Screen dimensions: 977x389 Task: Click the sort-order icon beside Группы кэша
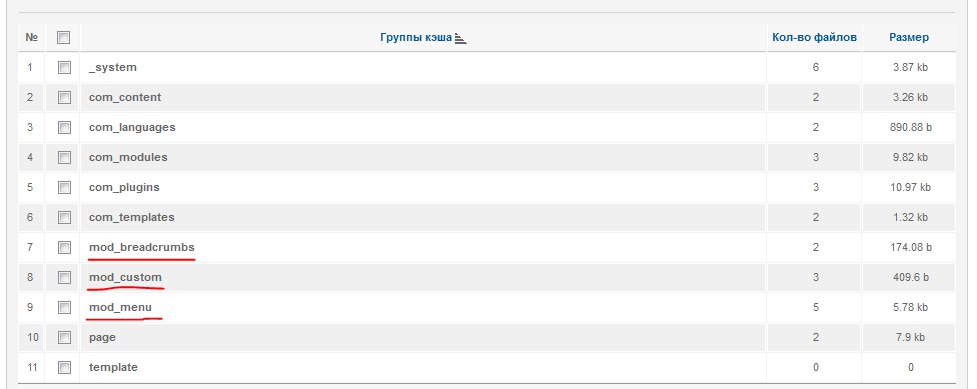[x=460, y=38]
